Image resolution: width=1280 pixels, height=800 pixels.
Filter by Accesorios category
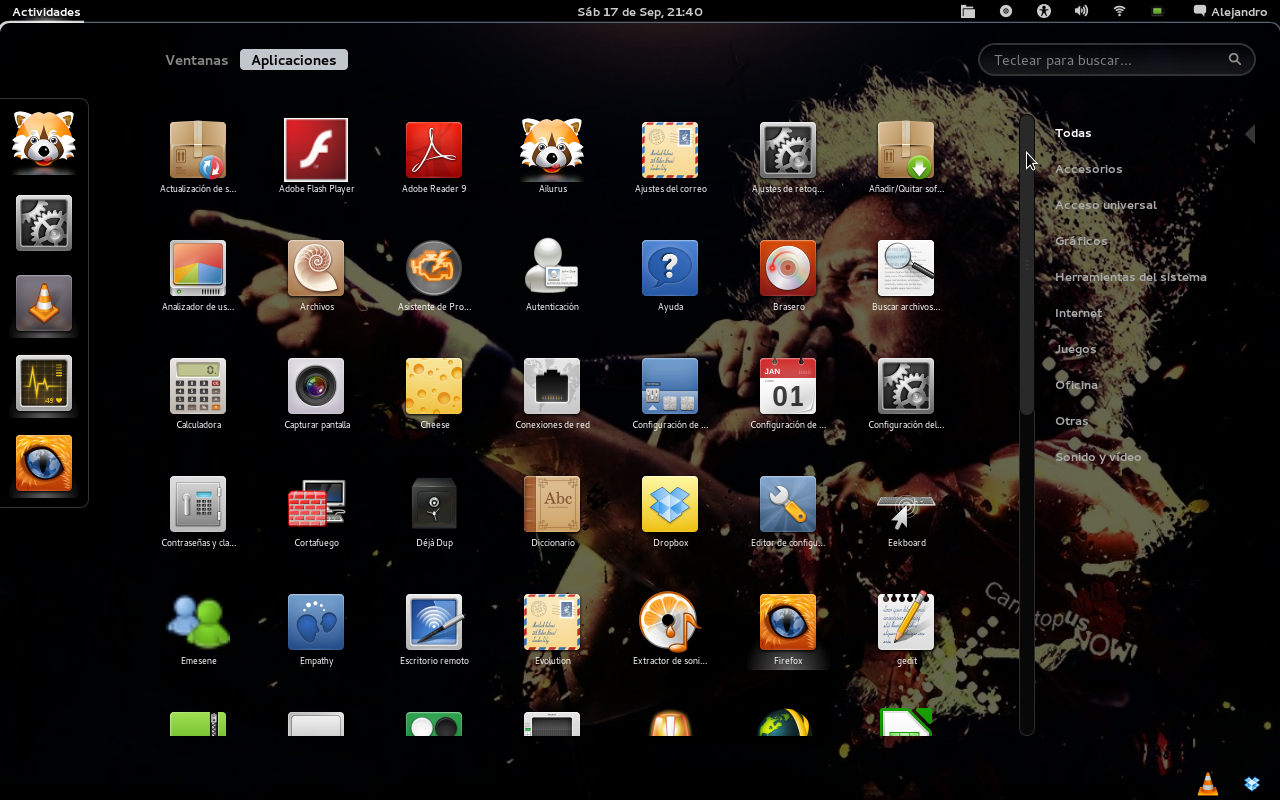[1088, 169]
